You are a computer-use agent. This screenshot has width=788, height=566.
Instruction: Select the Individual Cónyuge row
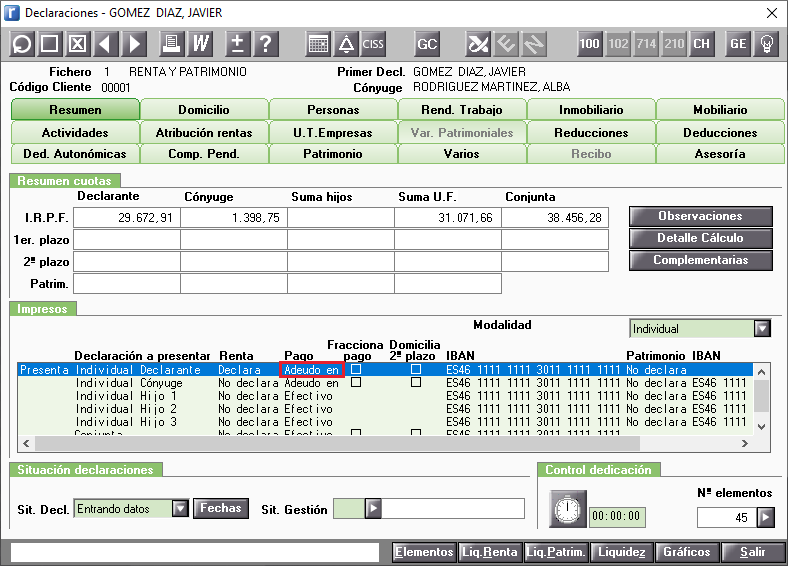point(385,383)
